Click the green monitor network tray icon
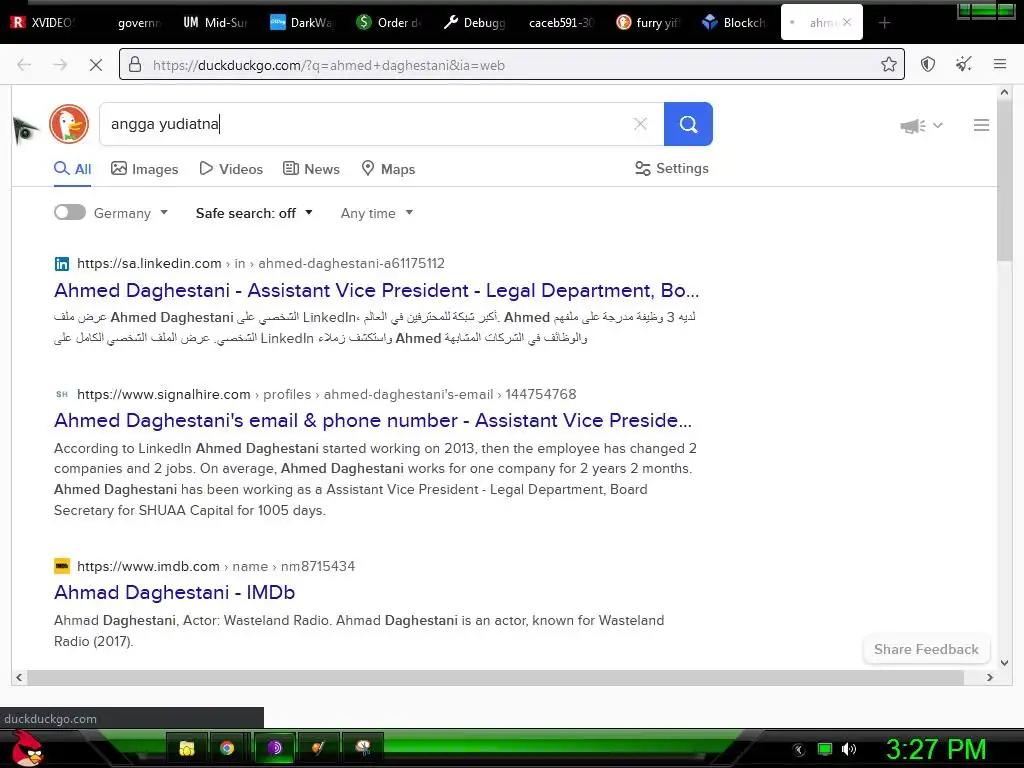The height and width of the screenshot is (768, 1024). 825,749
